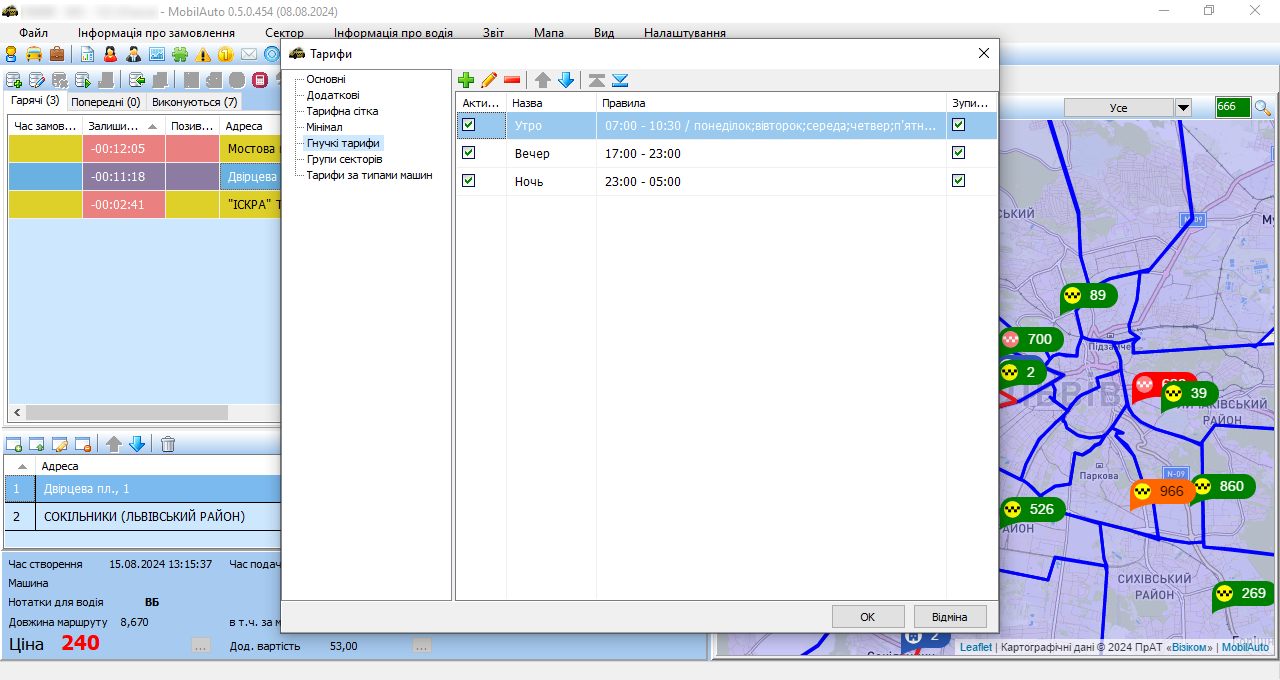The image size is (1280, 680).
Task: Select Тарифна сітка in tariff tree
Action: (x=342, y=111)
